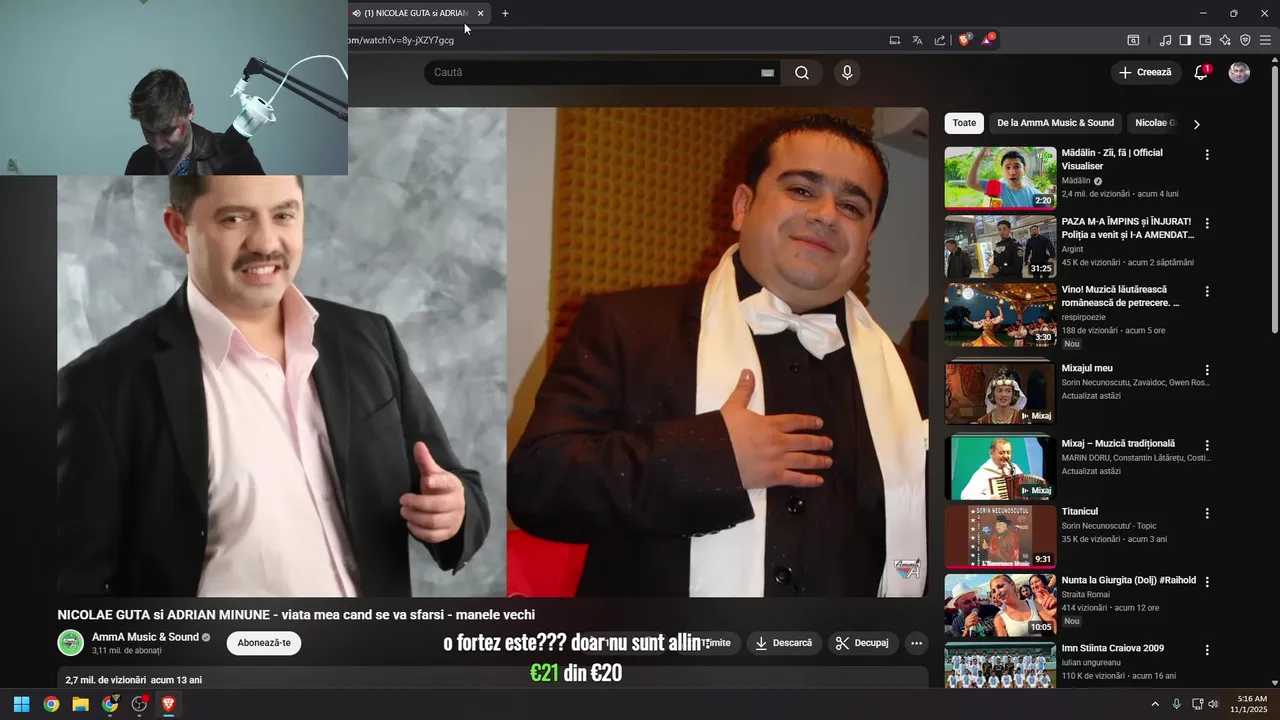The image size is (1280, 720).
Task: Open Brave Leo AI sparkle icon
Action: tap(1225, 40)
